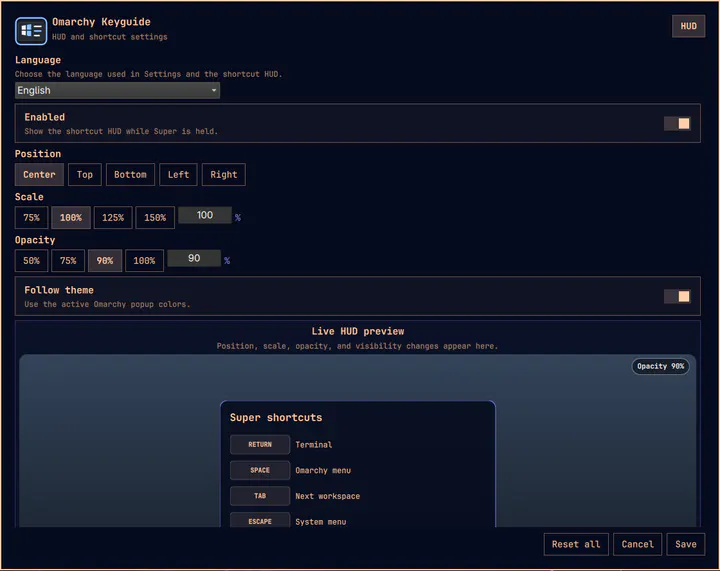Viewport: 720px width, 571px height.
Task: Click the RETURN key chip in preview
Action: pos(260,444)
